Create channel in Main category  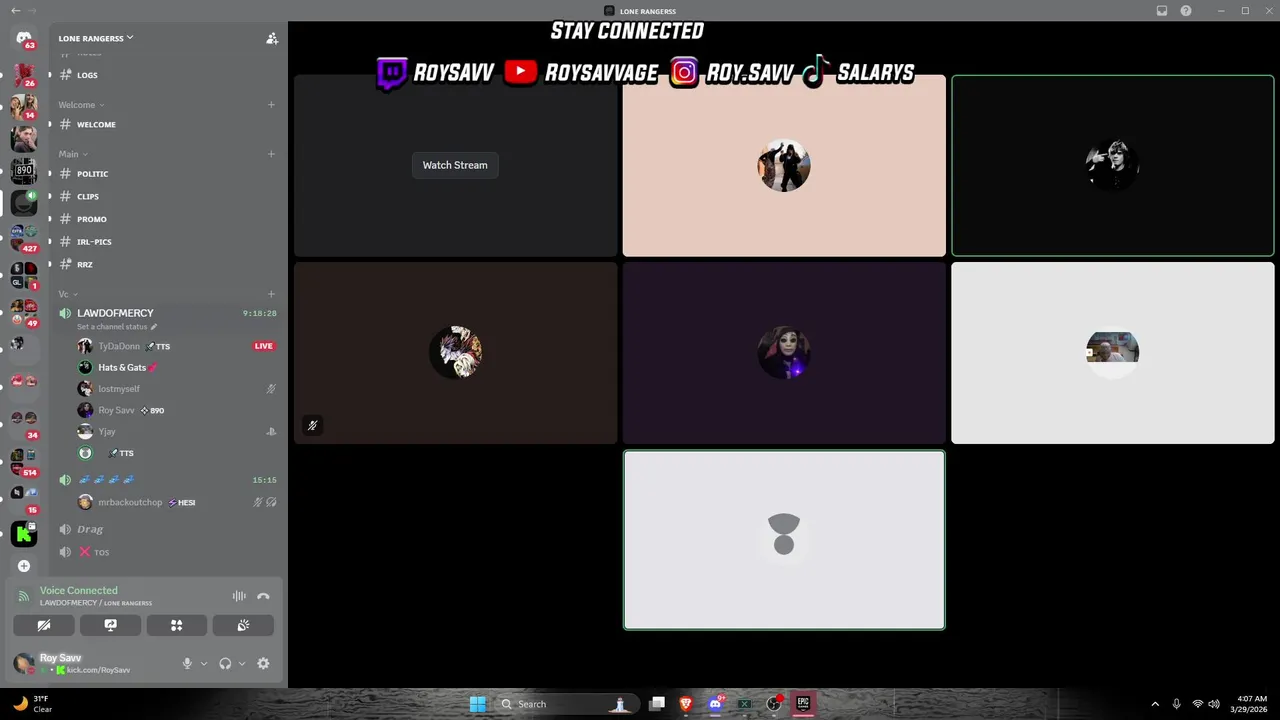click(x=271, y=154)
